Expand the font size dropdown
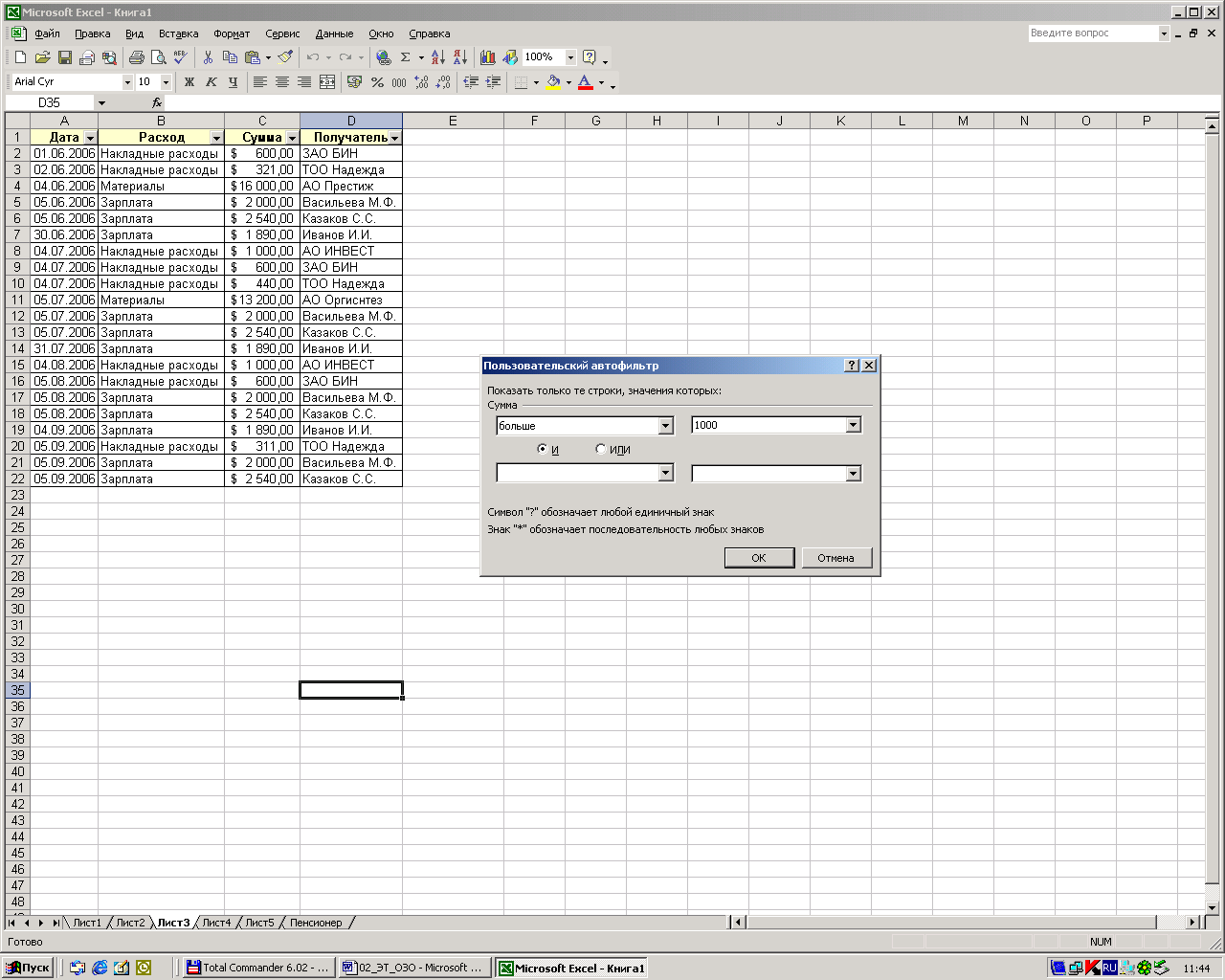This screenshot has height=980, width=1225. click(166, 82)
